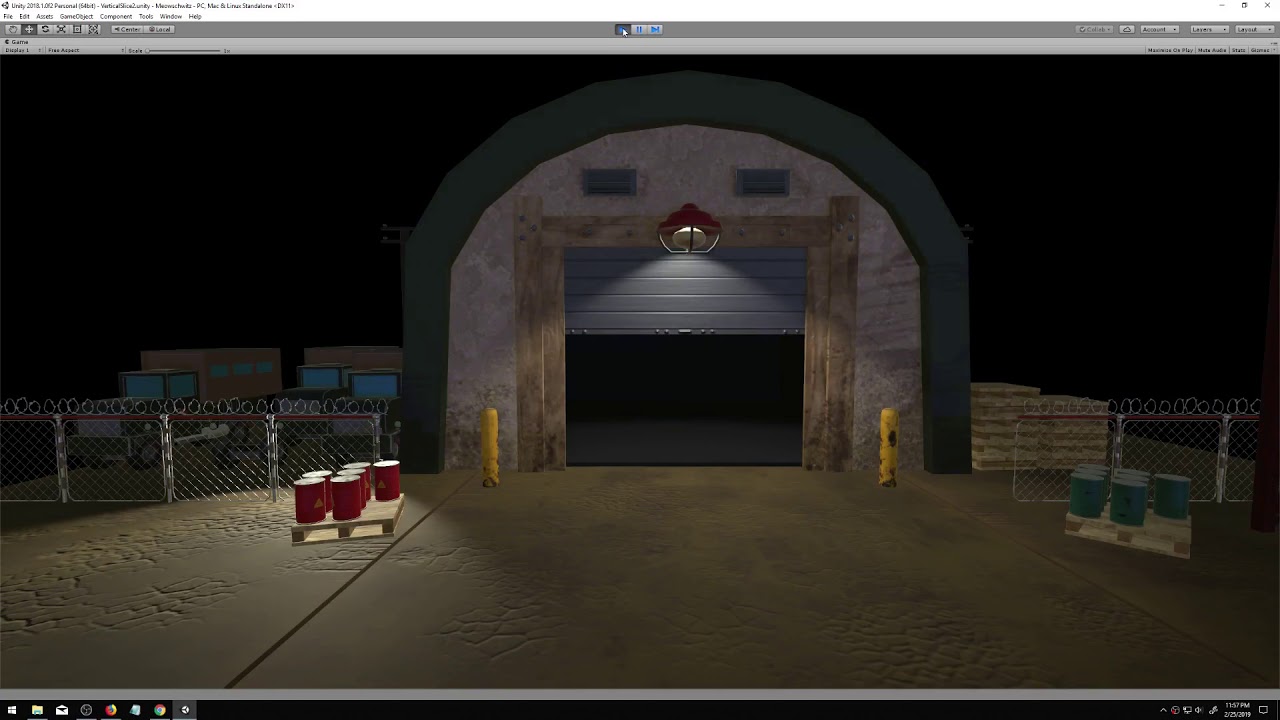Open the Collab dropdown
The image size is (1280, 720).
[x=1095, y=29]
